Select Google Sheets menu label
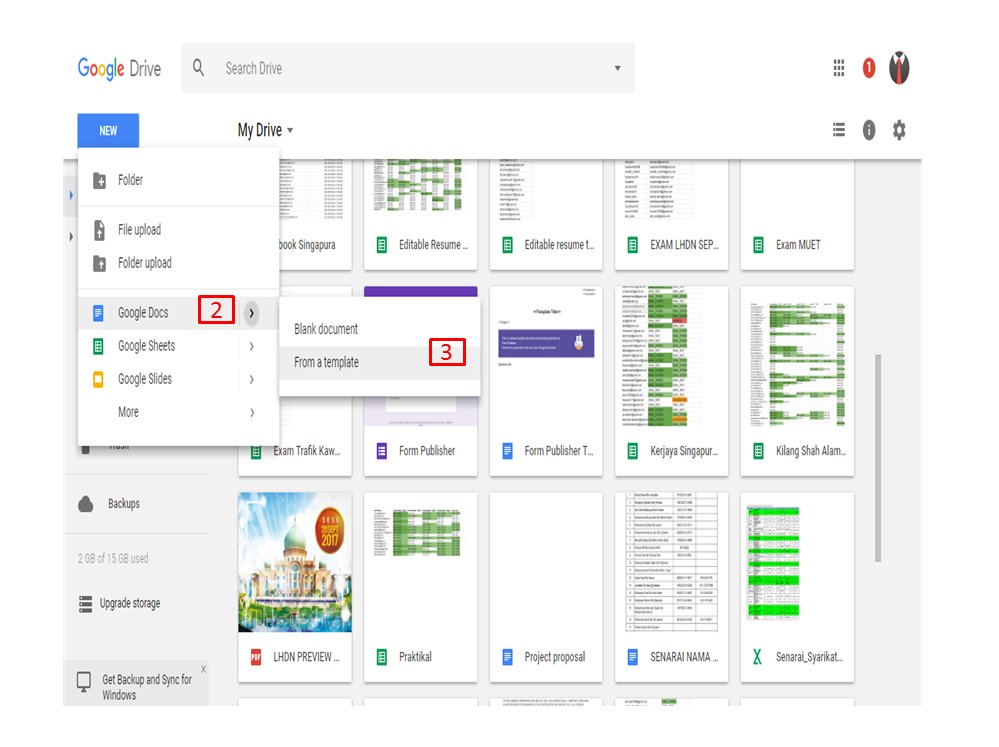The image size is (999, 747). tap(147, 346)
